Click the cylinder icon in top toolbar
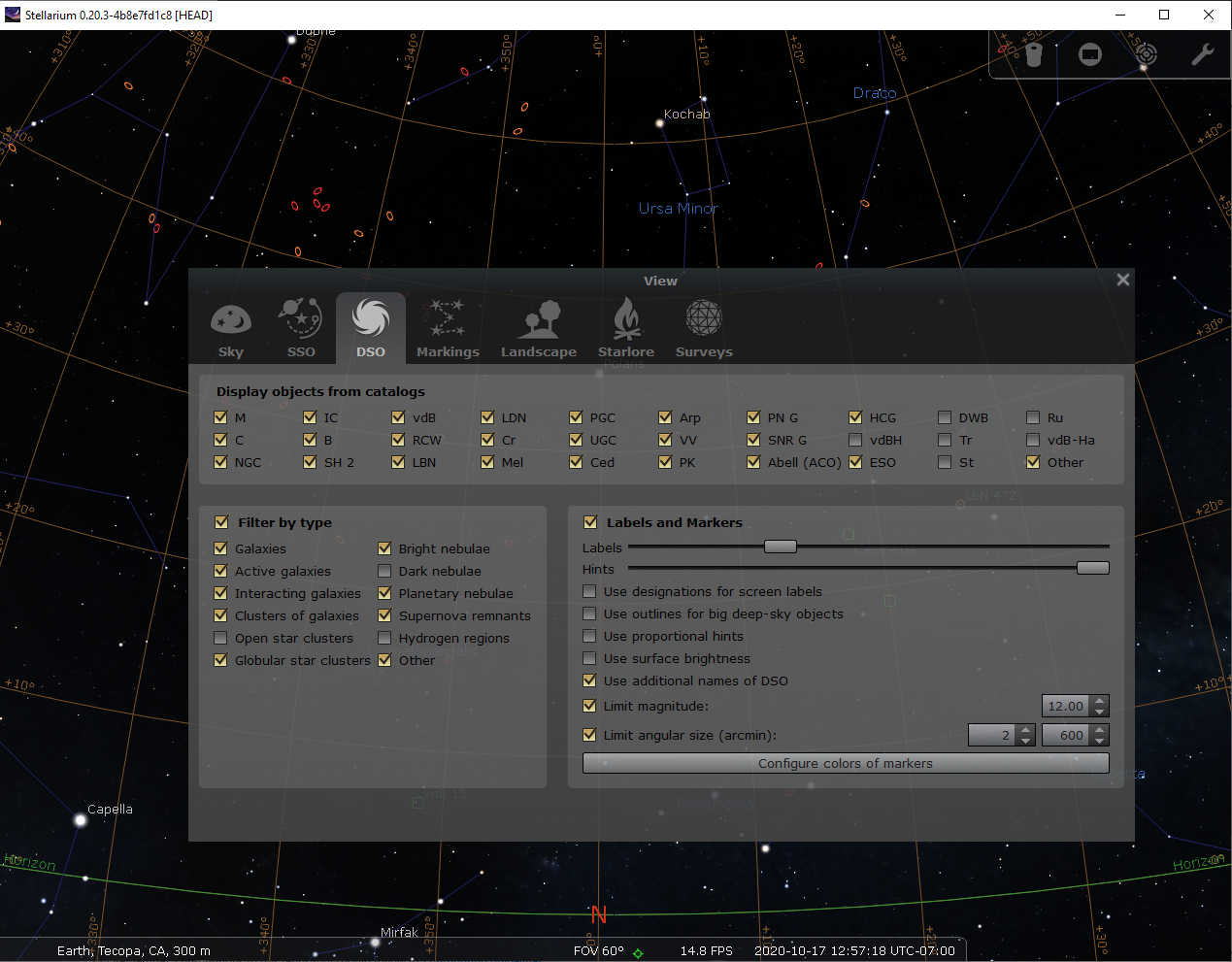 [1033, 54]
